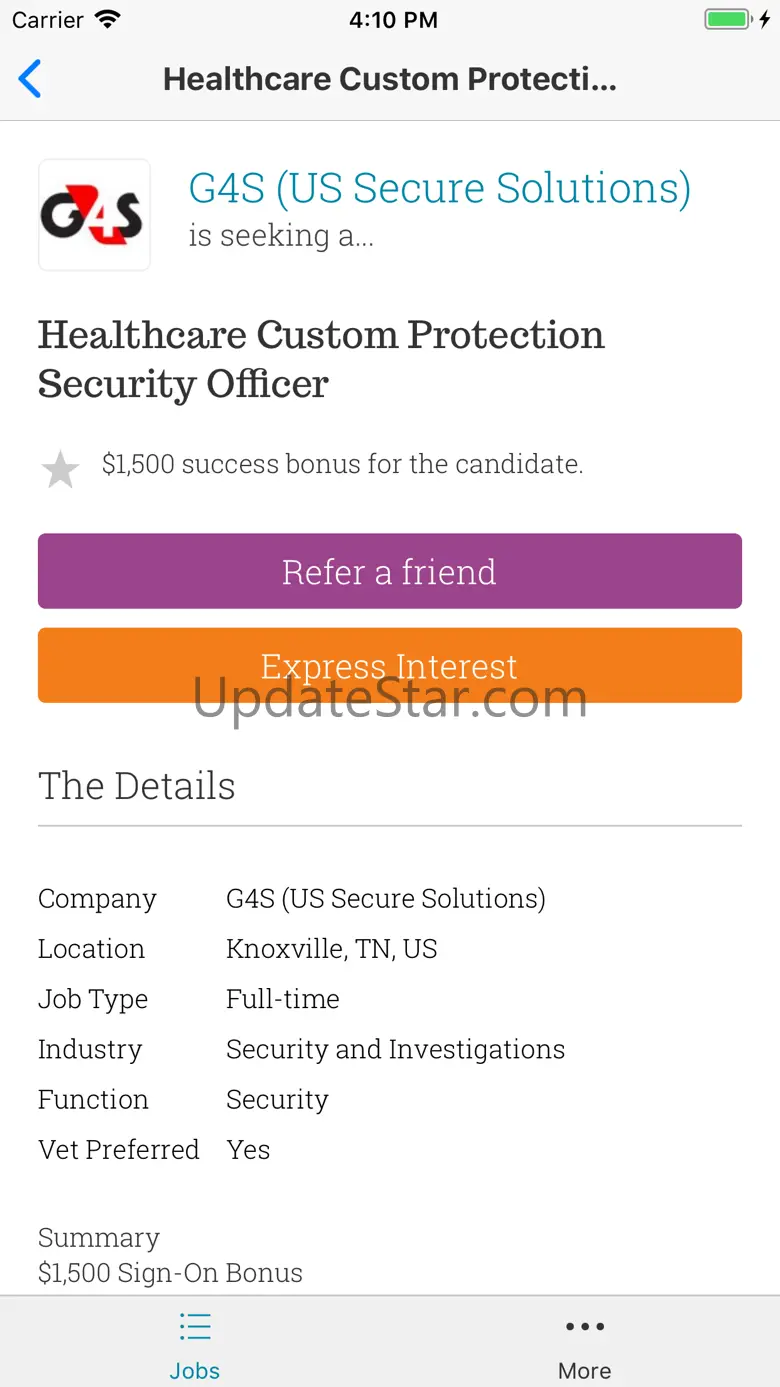
Task: Tap the navigation bar job title
Action: pos(390,79)
